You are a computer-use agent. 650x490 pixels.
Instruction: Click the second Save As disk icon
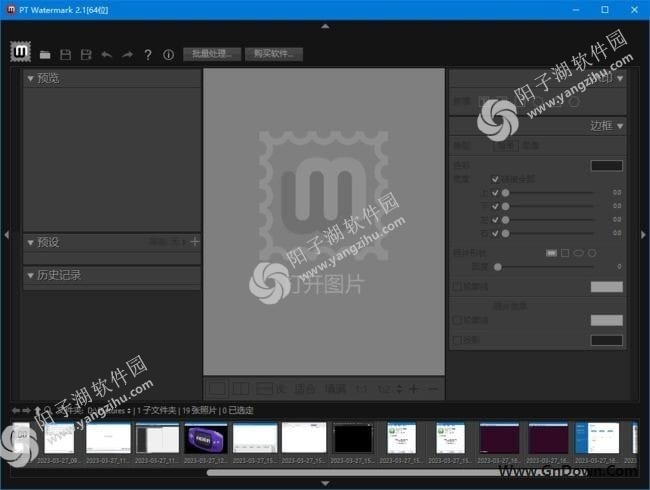(86, 55)
